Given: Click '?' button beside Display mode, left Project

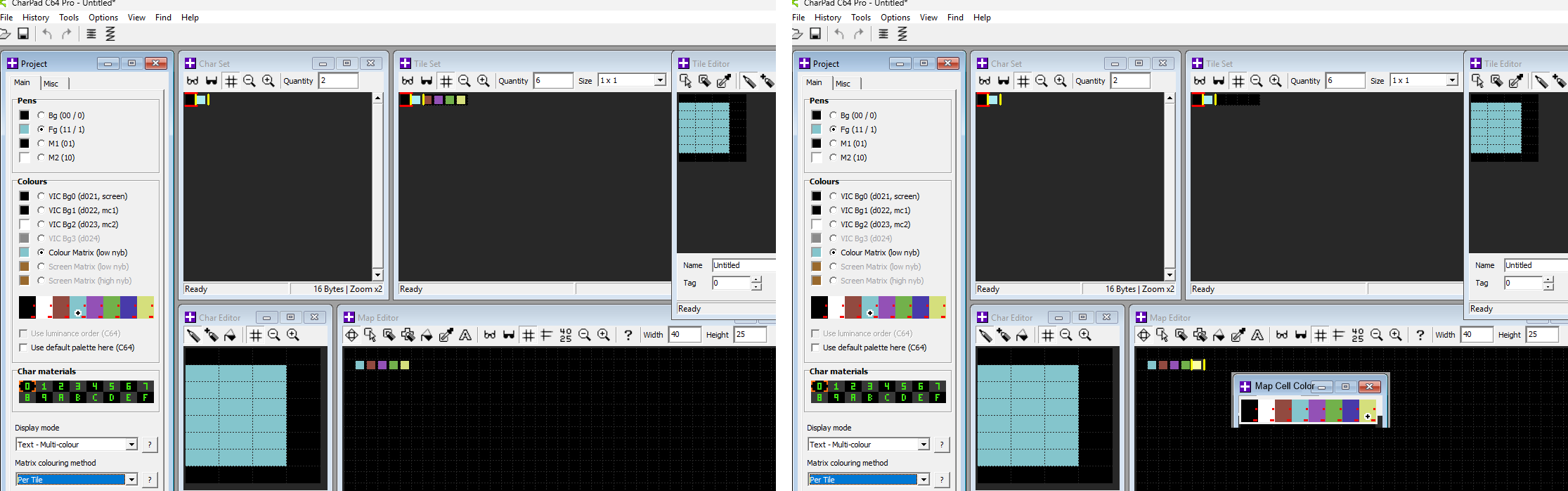Looking at the screenshot, I should 150,445.
